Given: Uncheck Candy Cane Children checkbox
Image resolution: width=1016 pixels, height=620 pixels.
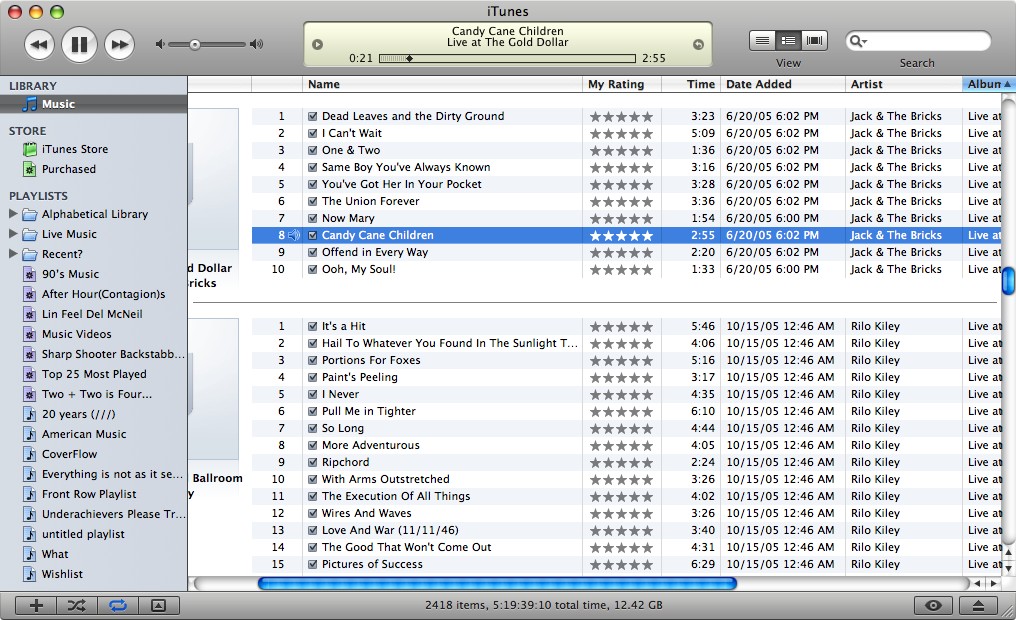Looking at the screenshot, I should (x=312, y=236).
